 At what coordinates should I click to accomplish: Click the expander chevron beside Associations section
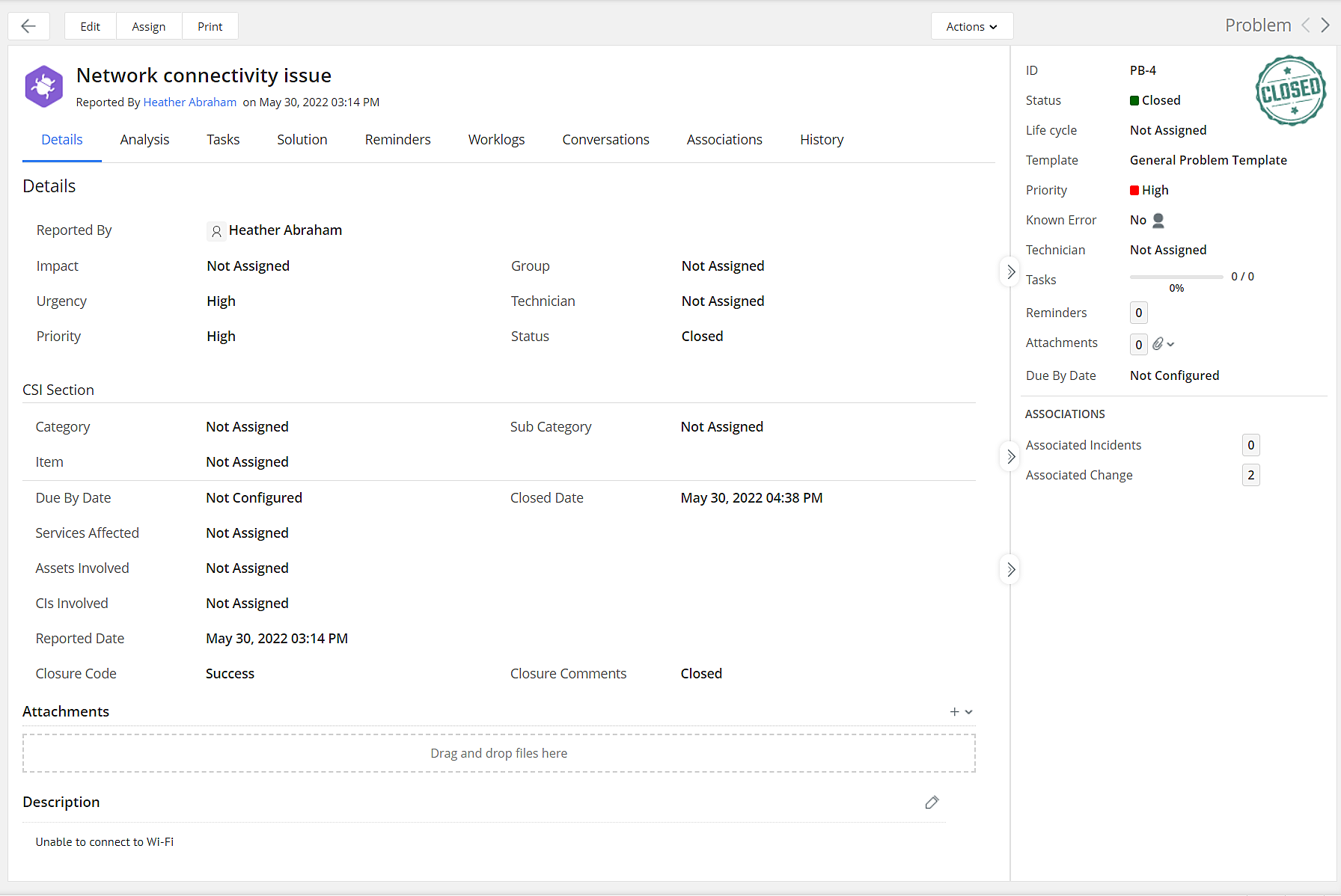(1010, 456)
